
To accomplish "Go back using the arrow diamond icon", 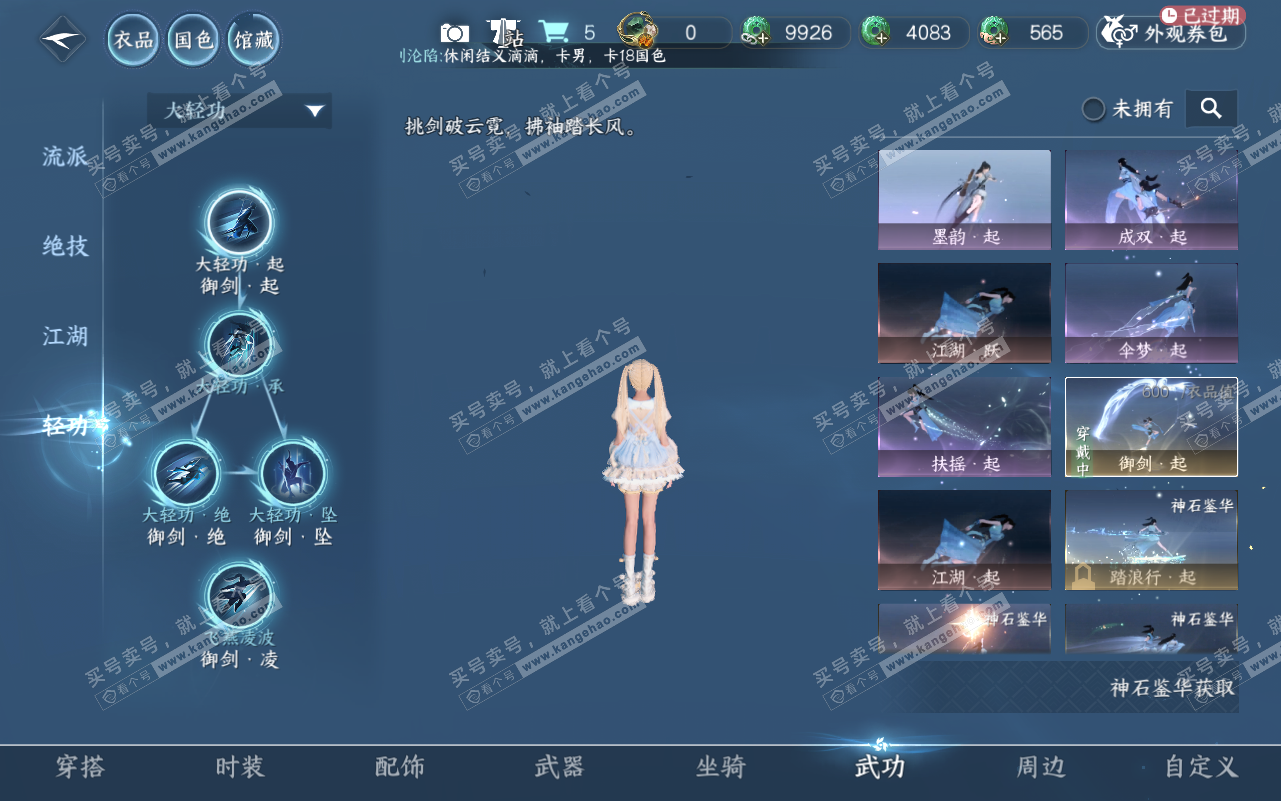I will point(62,40).
